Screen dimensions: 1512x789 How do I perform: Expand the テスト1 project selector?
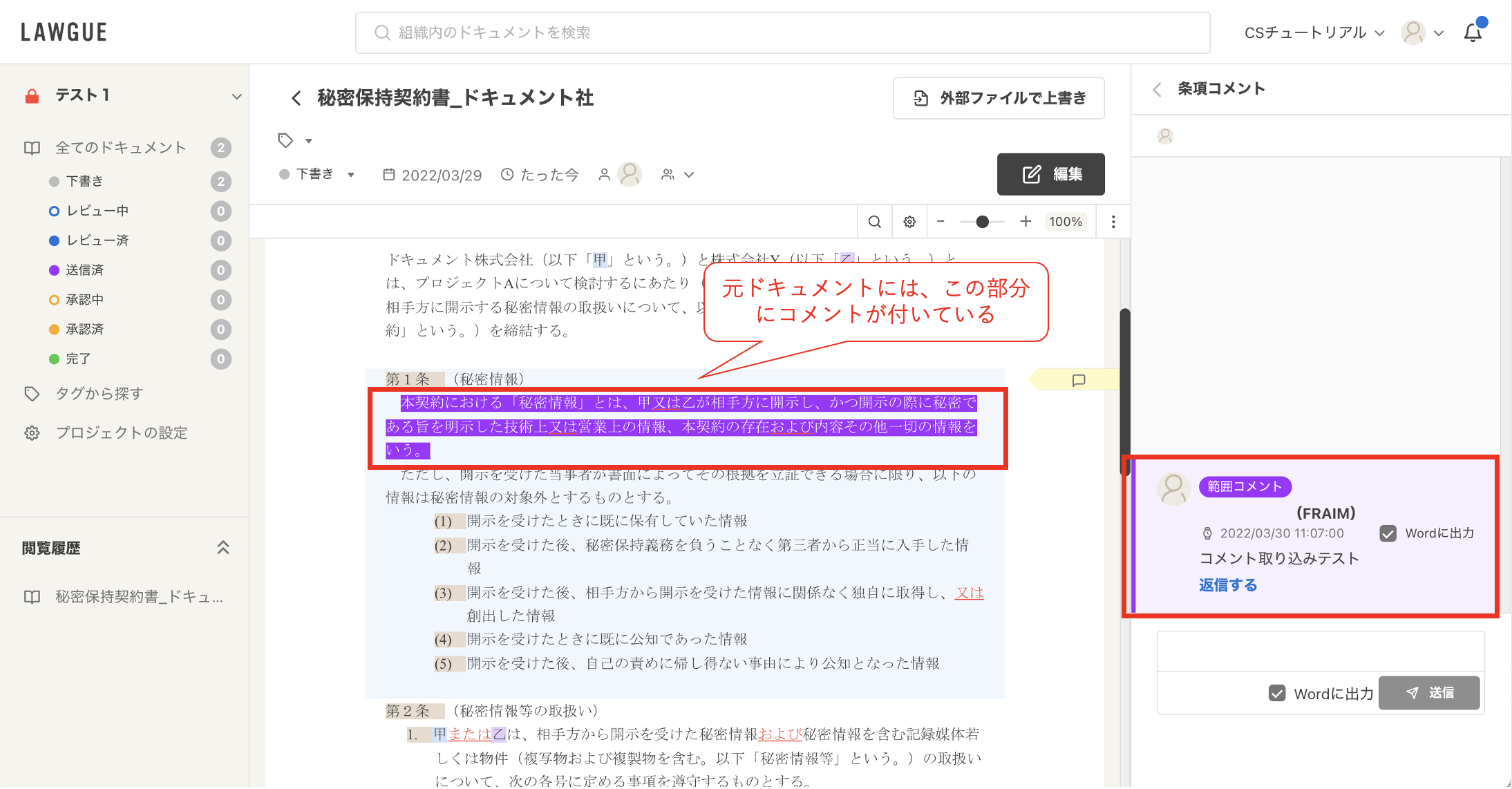pyautogui.click(x=236, y=96)
